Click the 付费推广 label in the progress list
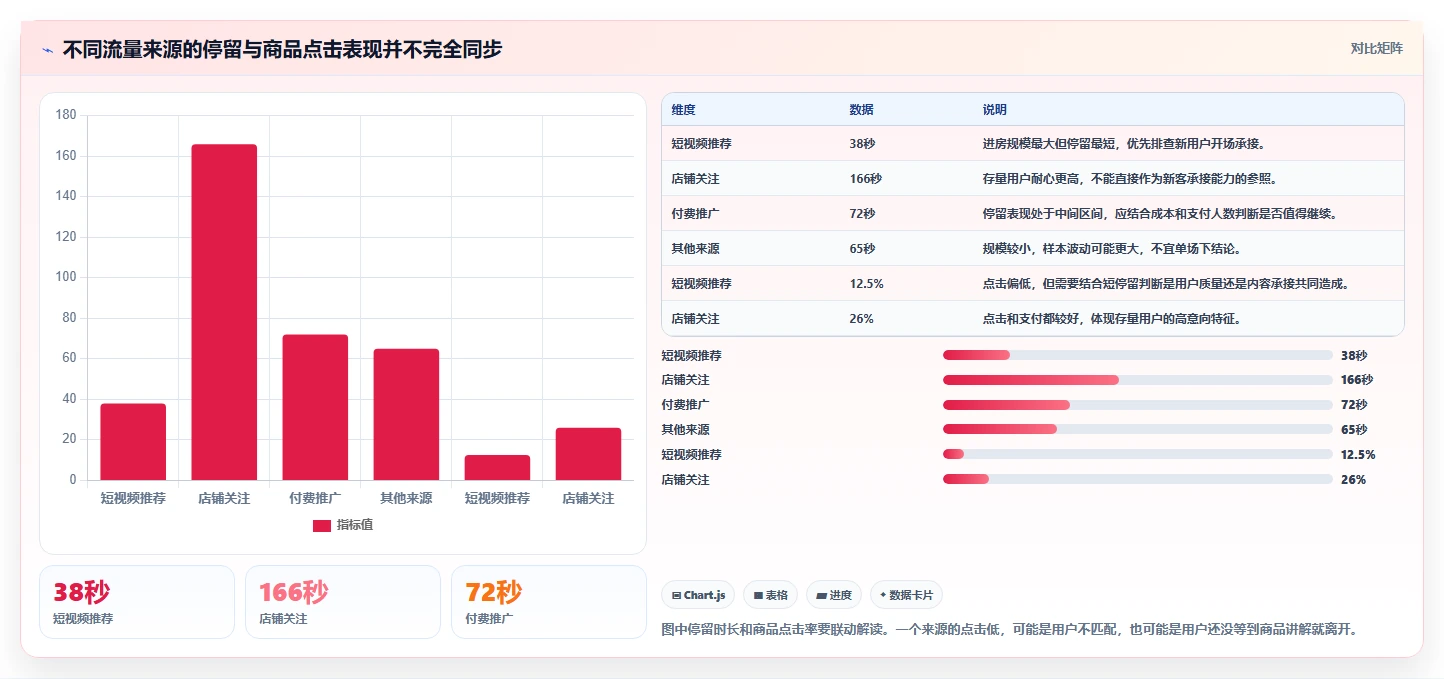This screenshot has height=679, width=1444. coord(686,405)
